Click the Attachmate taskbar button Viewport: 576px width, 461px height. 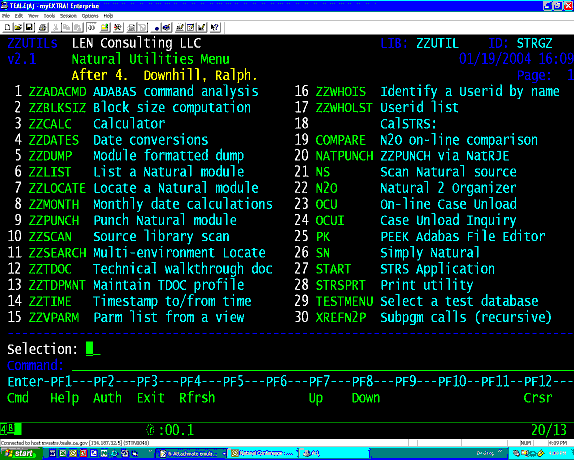click(x=190, y=454)
